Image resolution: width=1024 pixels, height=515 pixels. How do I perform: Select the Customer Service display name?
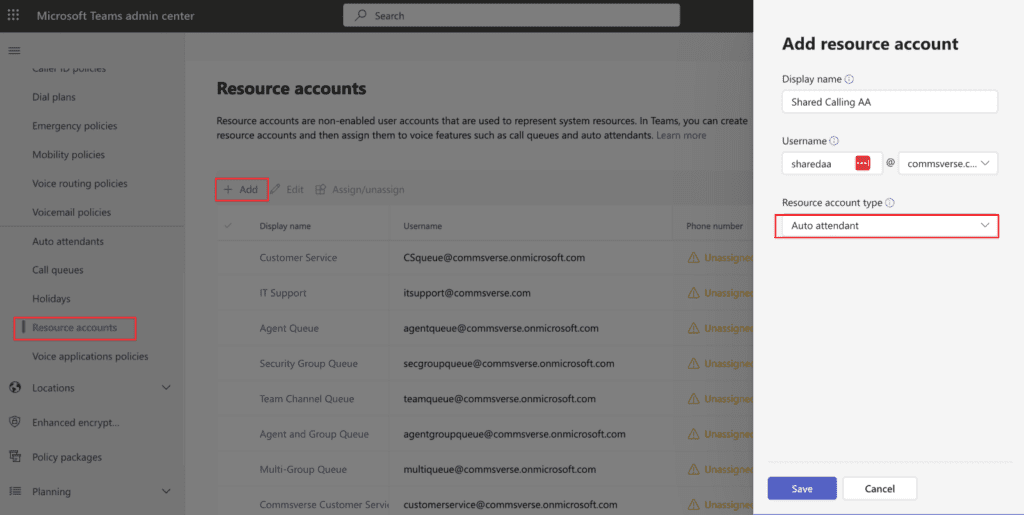[x=298, y=258]
